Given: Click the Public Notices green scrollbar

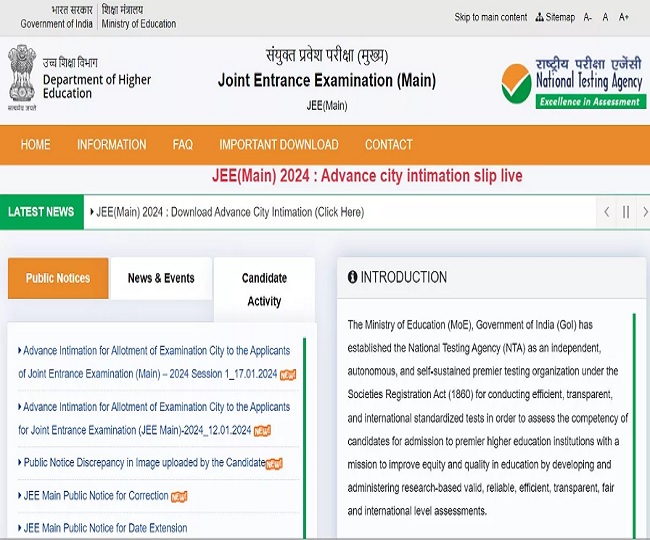Looking at the screenshot, I should tap(305, 438).
